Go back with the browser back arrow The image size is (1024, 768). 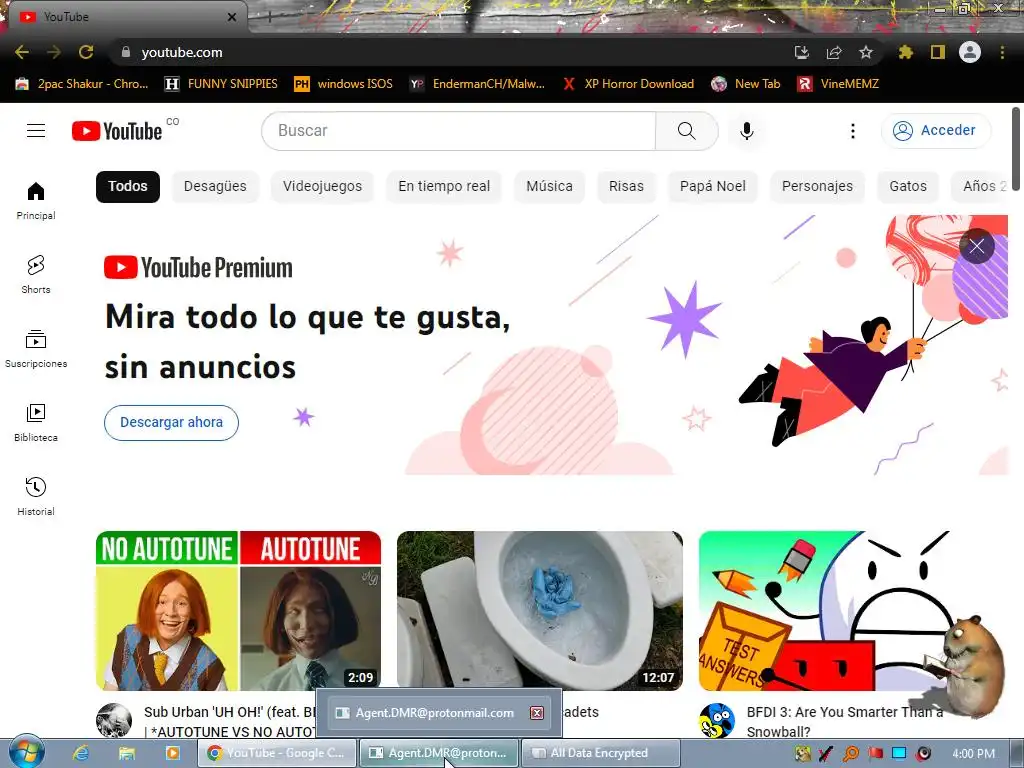pos(22,52)
